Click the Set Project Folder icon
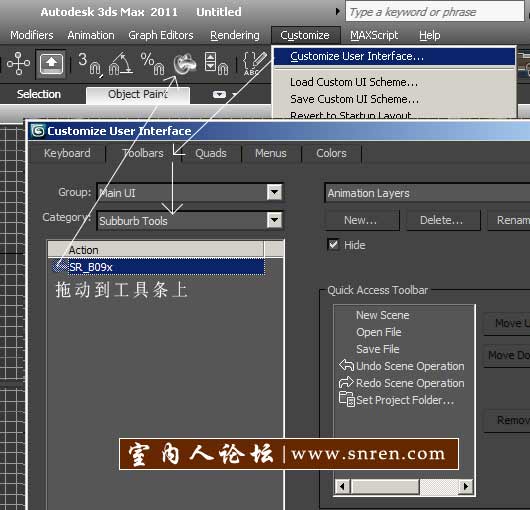530x510 pixels. click(x=347, y=399)
